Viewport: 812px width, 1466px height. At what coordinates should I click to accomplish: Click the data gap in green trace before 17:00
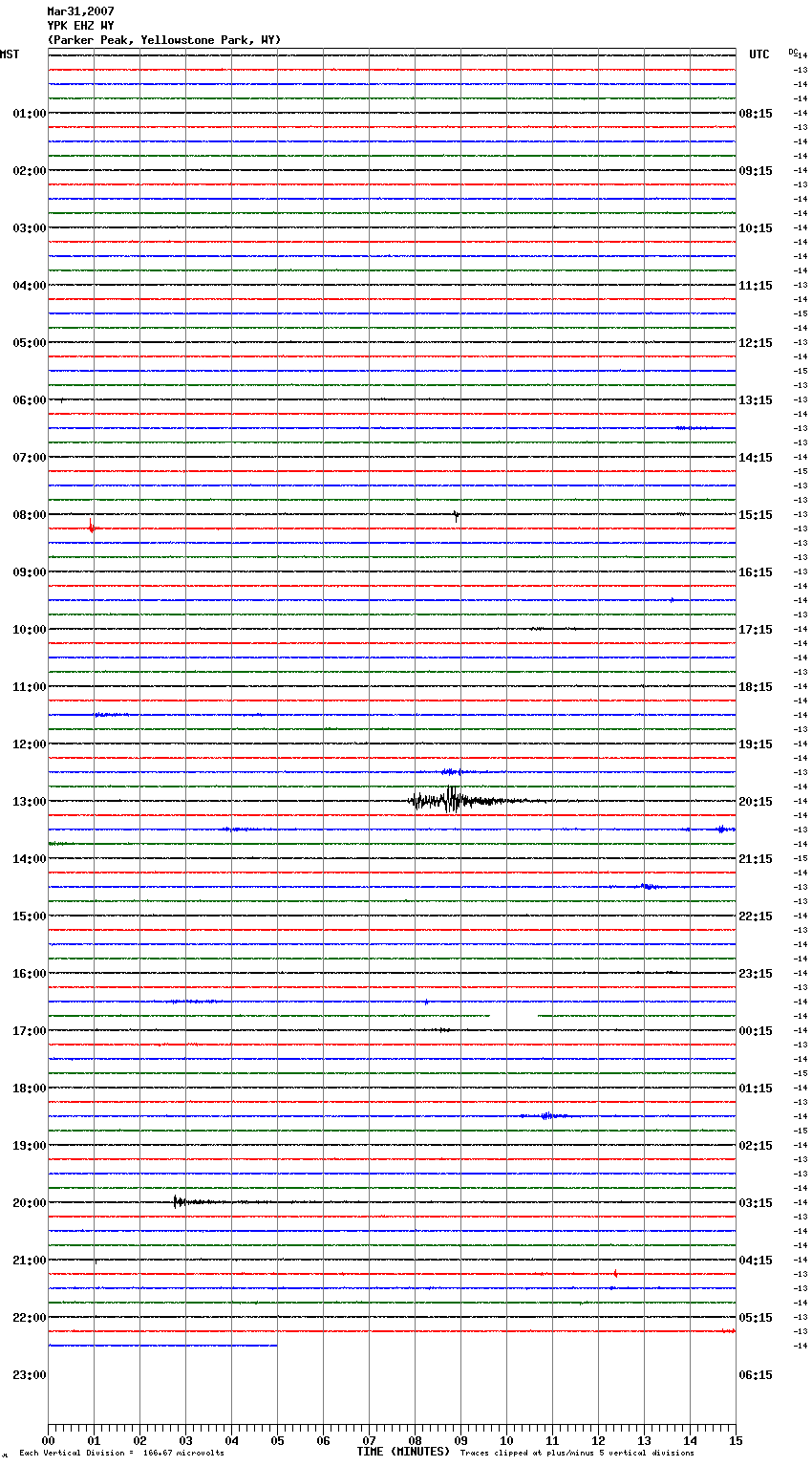[514, 1016]
